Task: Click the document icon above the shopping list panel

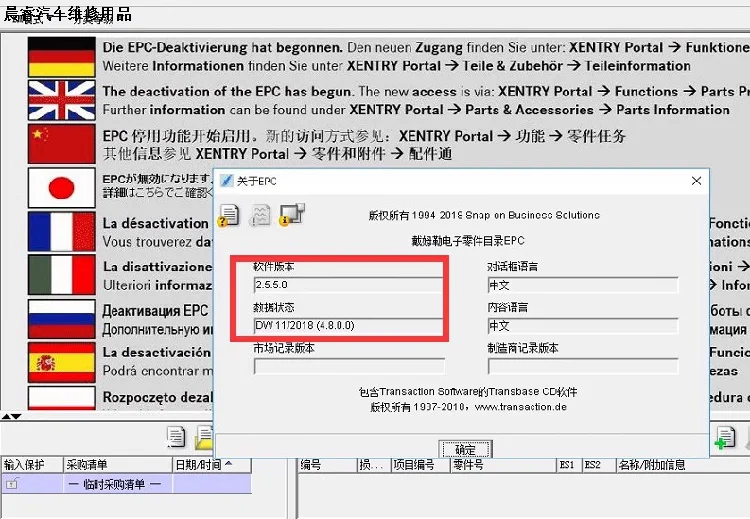Action: [176, 437]
